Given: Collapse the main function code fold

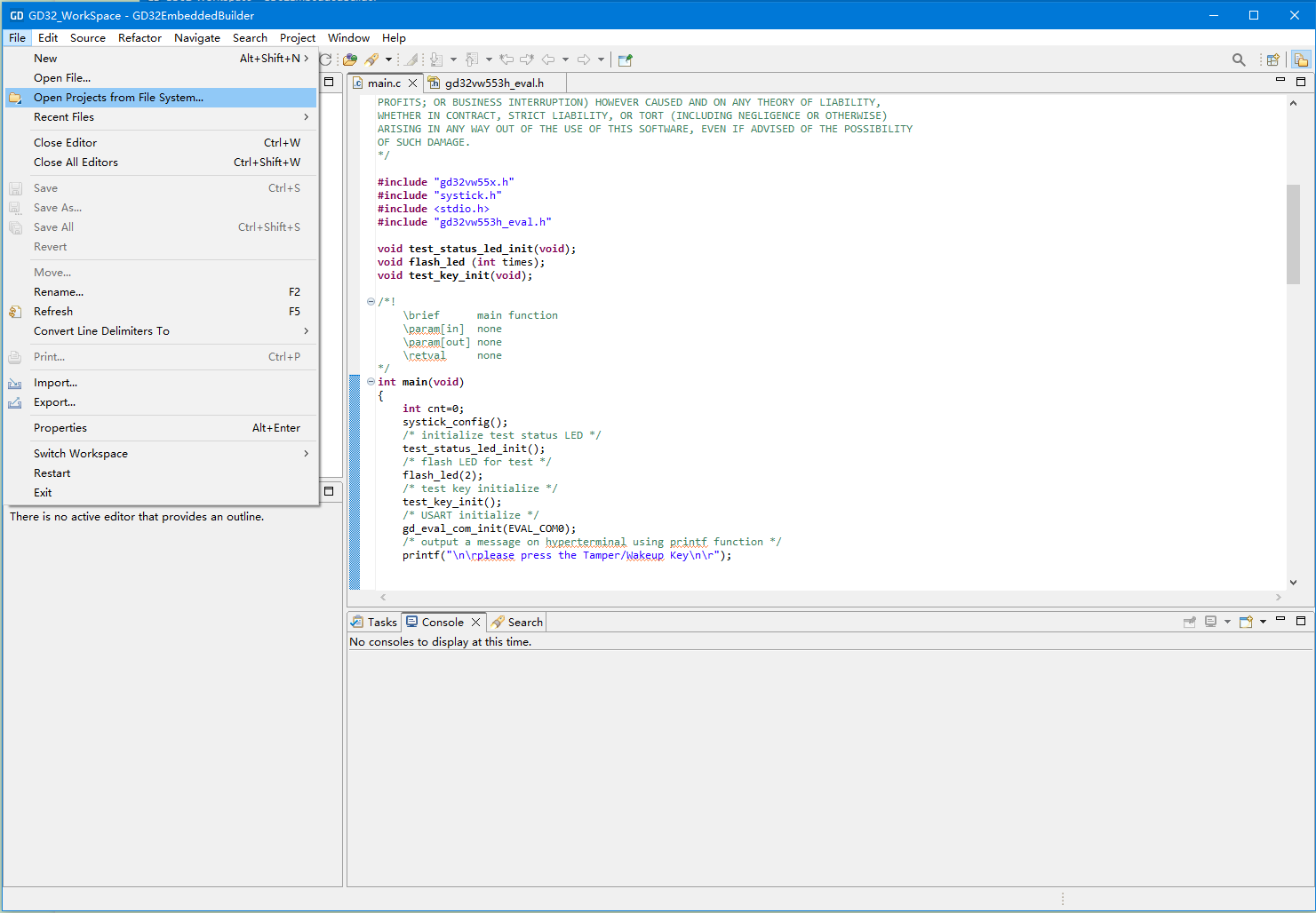Looking at the screenshot, I should click(x=371, y=382).
